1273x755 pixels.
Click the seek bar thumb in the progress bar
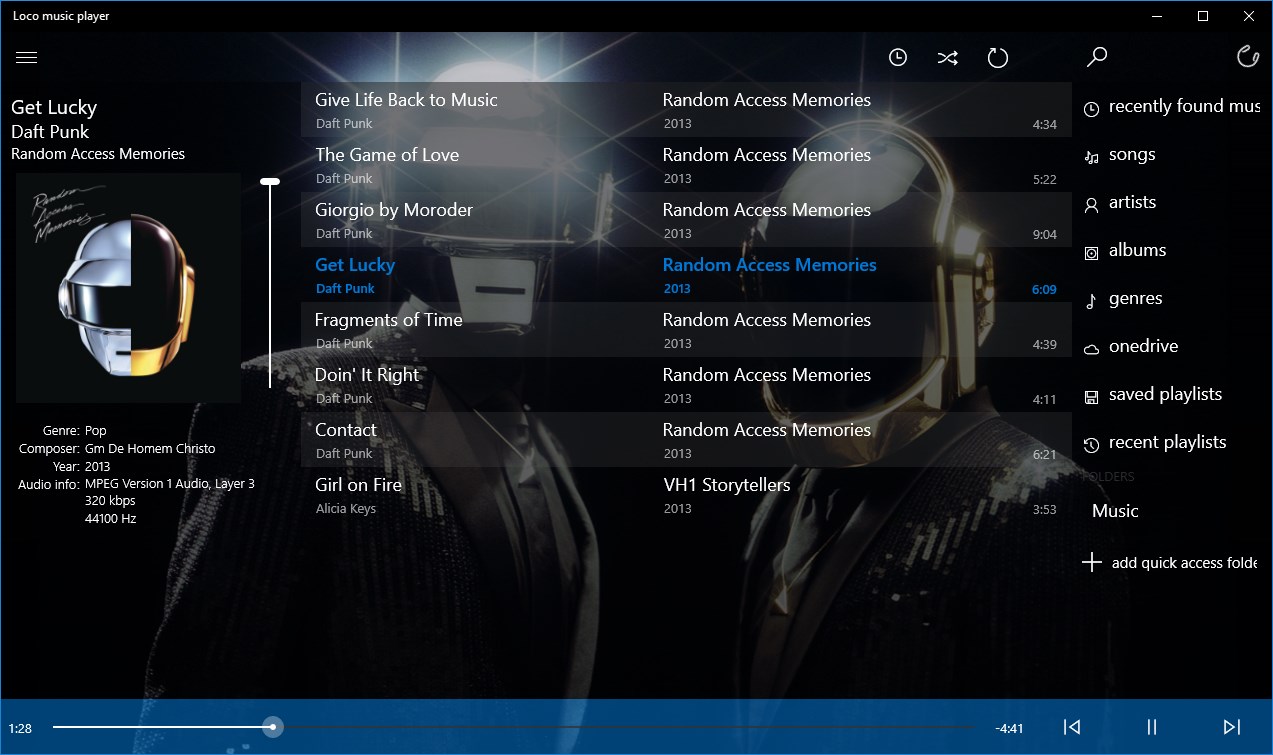pos(273,727)
